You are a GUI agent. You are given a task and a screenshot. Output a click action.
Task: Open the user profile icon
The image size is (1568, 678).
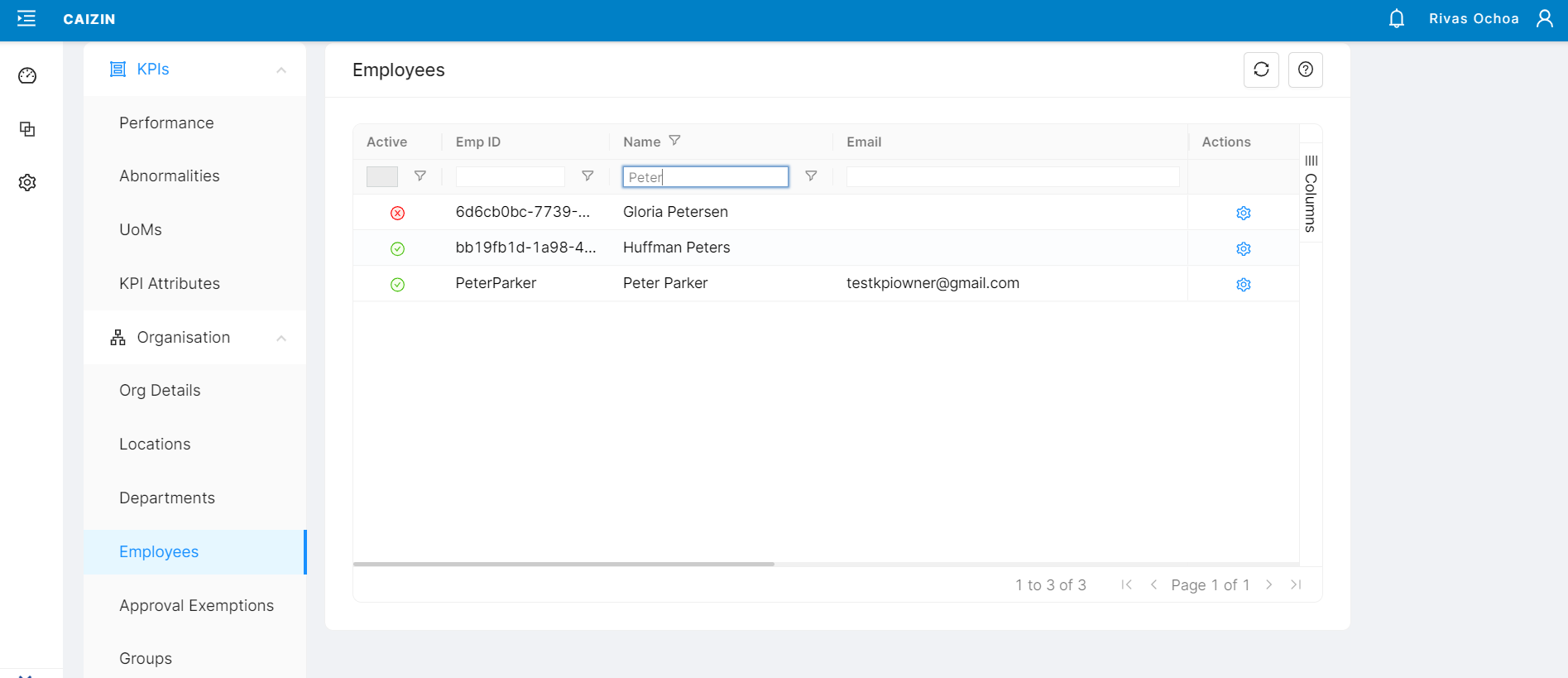1544,19
